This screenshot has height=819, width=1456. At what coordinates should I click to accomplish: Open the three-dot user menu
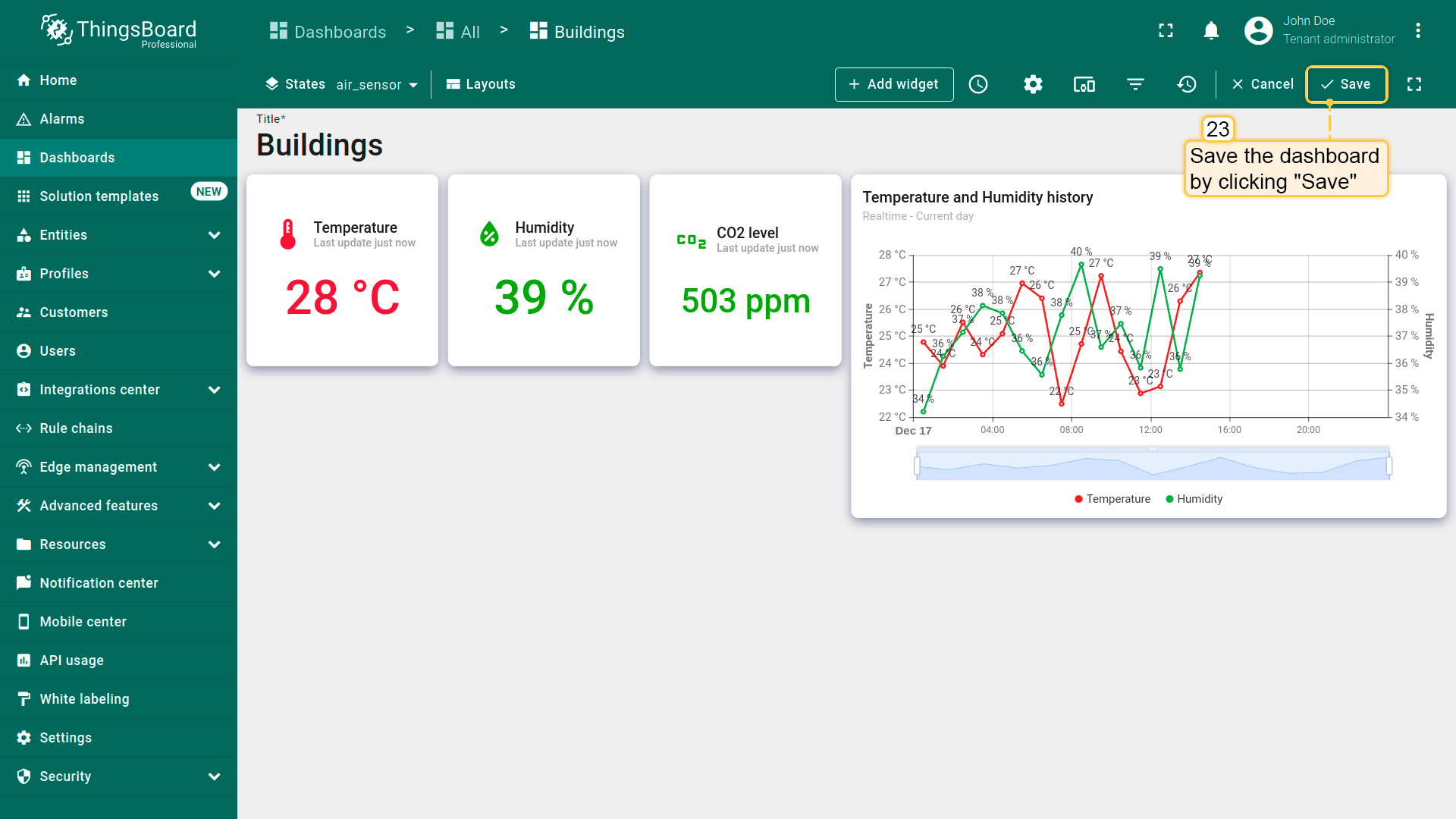click(1417, 30)
